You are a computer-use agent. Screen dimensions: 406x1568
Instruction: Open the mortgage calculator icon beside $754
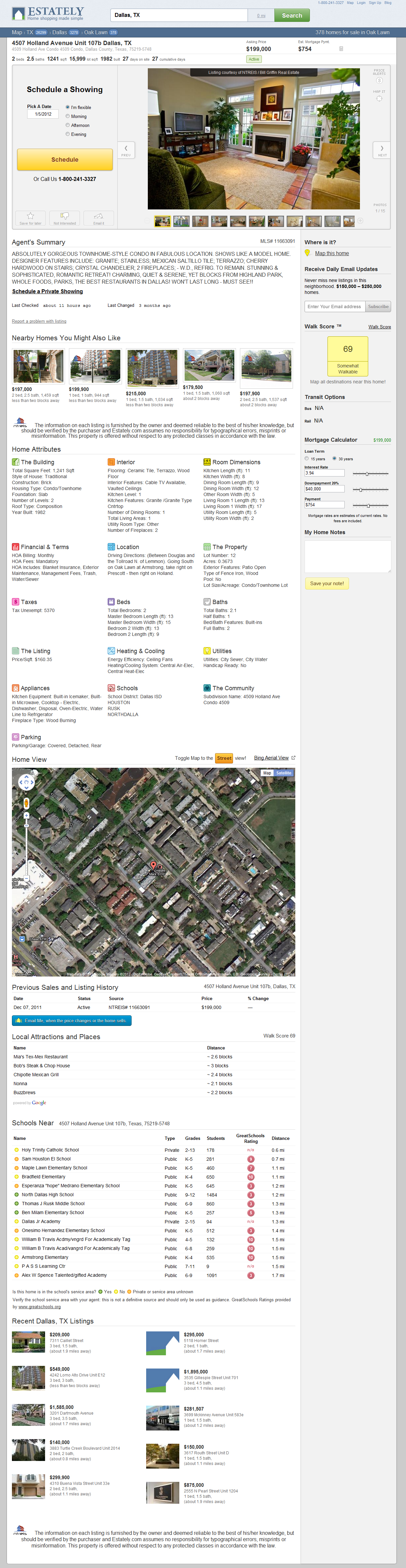(x=341, y=49)
